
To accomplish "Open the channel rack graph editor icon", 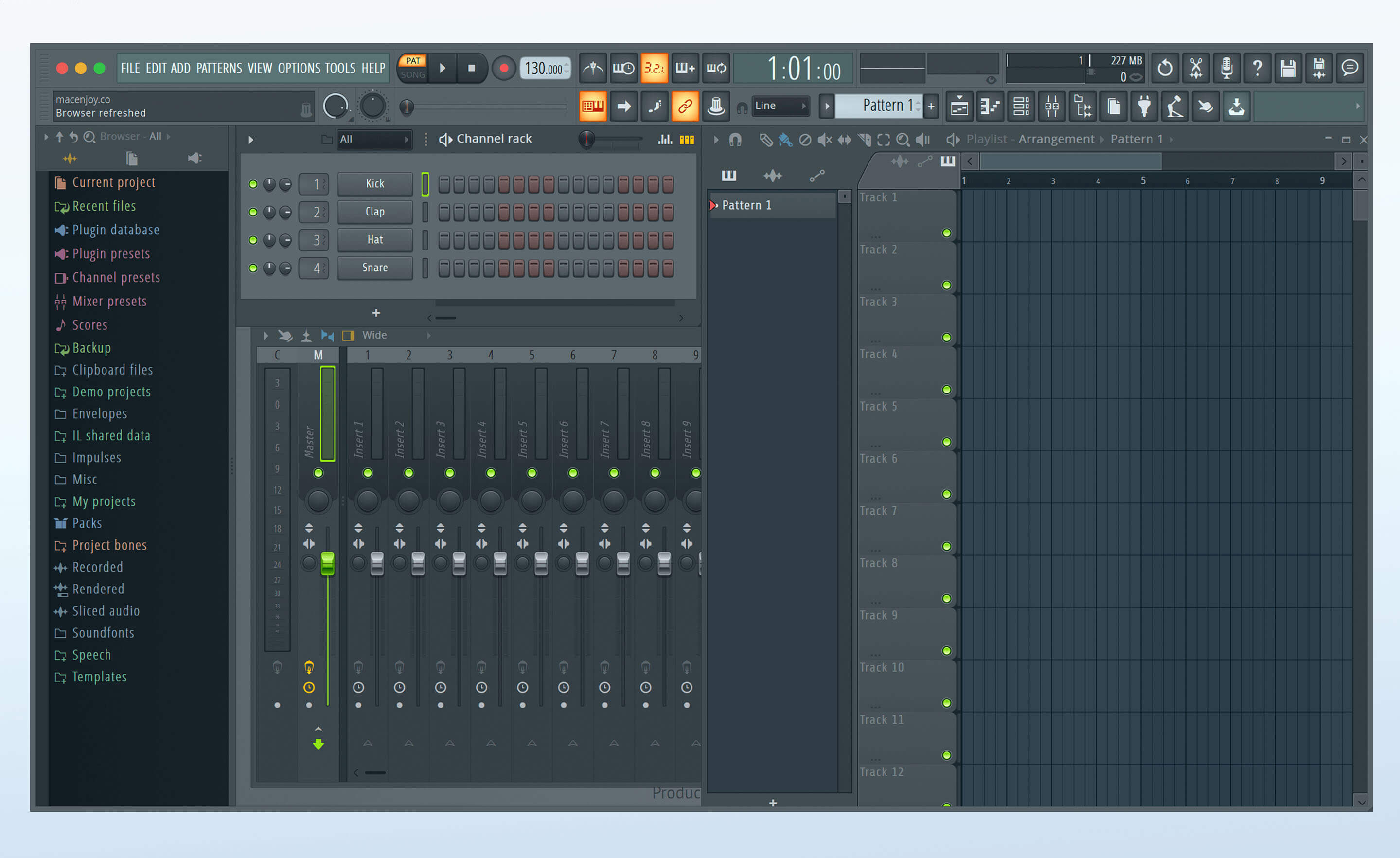I will [x=665, y=139].
